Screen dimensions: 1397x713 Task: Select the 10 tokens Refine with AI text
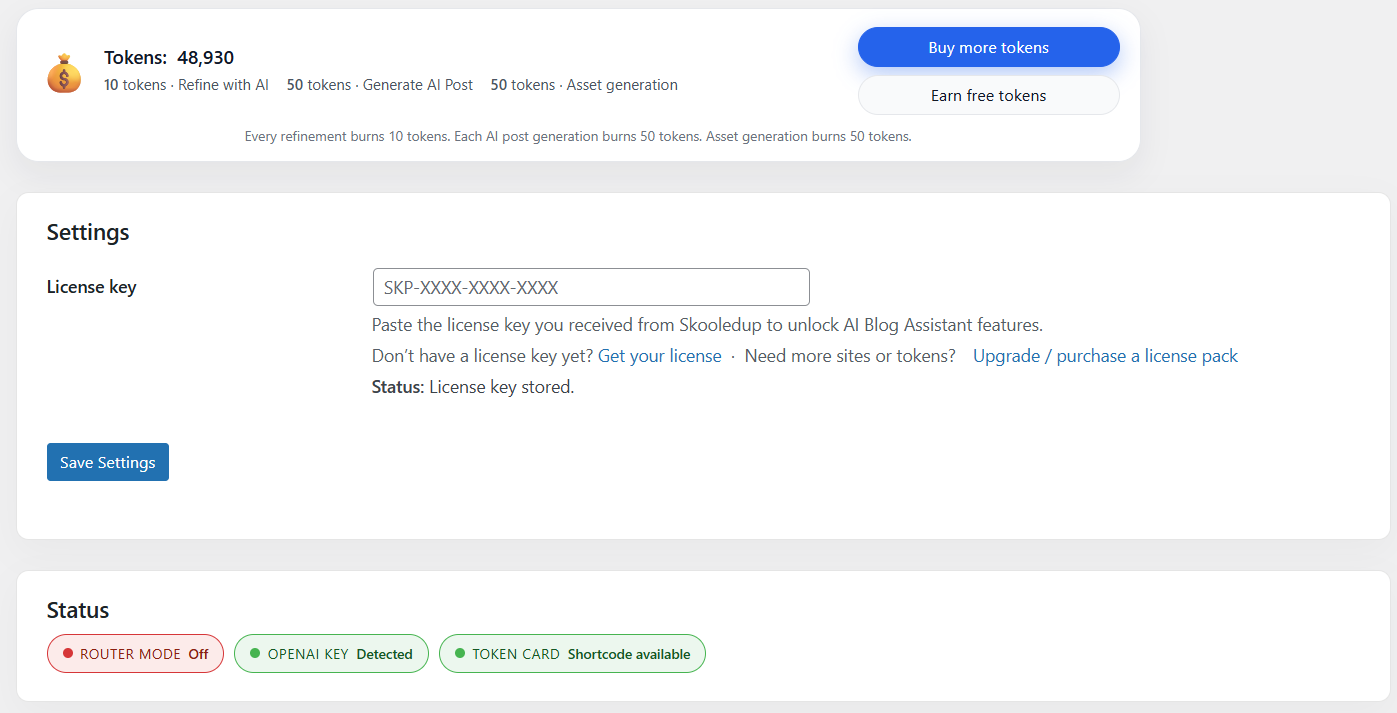click(186, 85)
